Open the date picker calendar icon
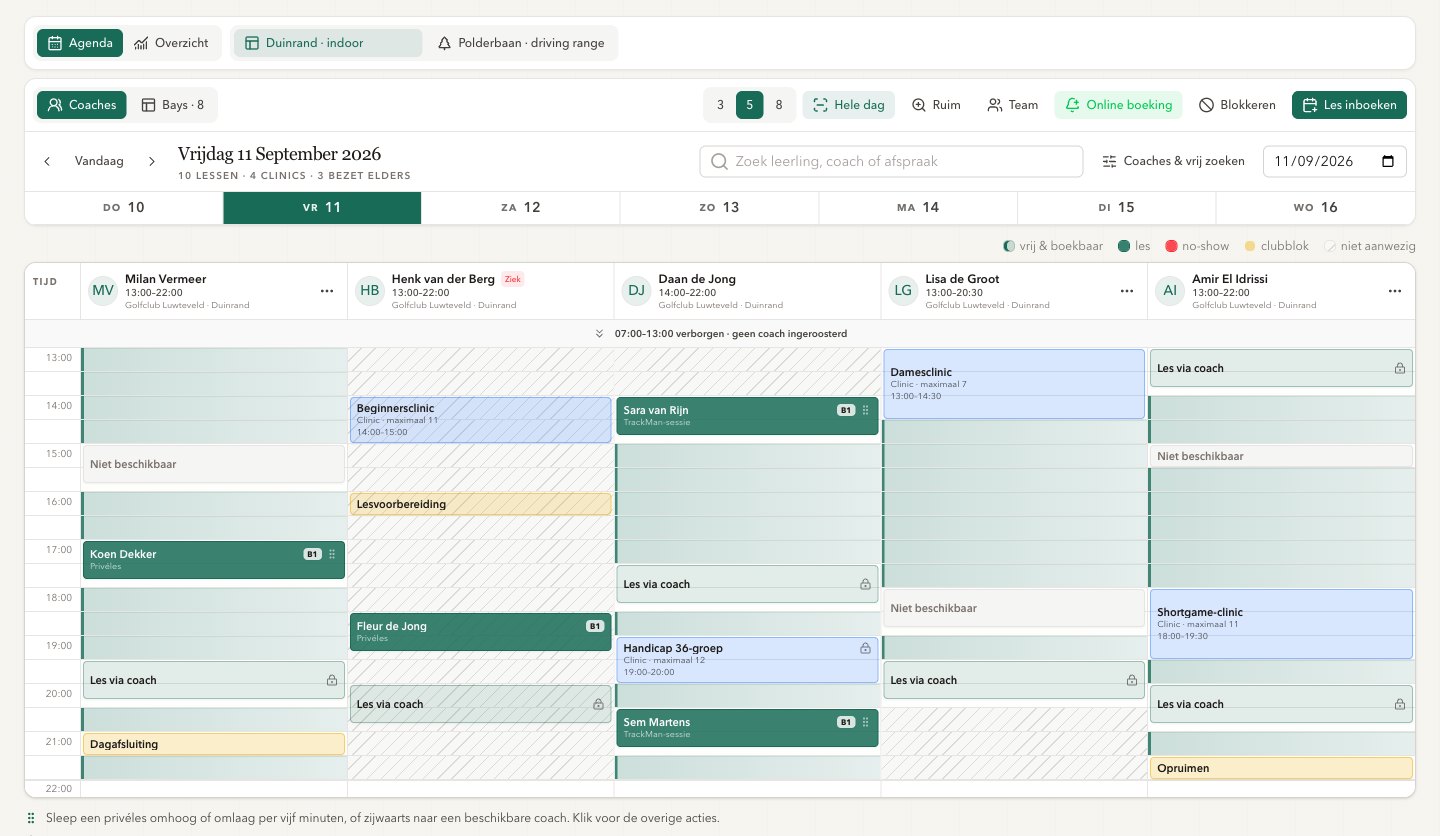 [x=1388, y=161]
